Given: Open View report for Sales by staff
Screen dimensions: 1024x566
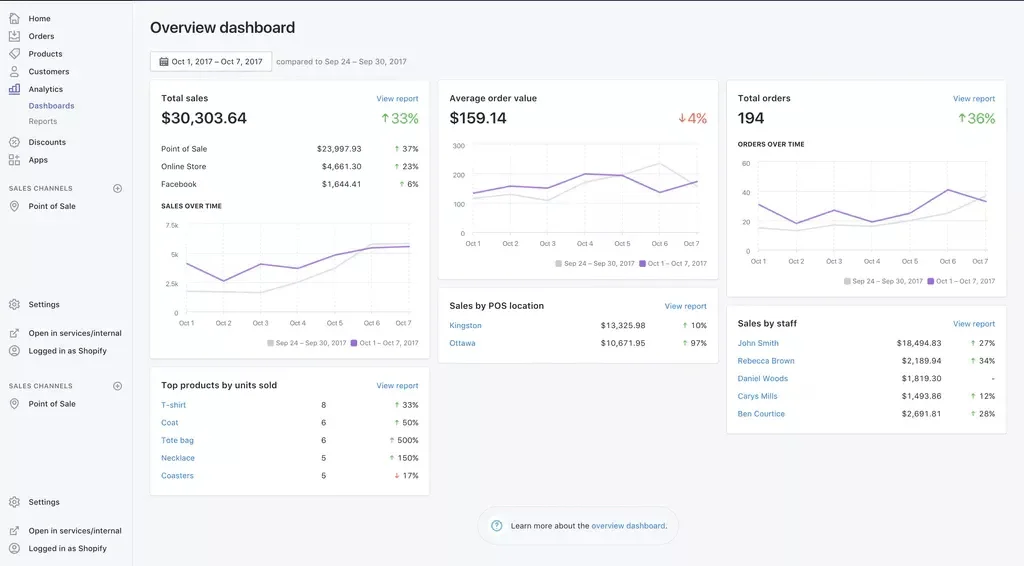Looking at the screenshot, I should coord(973,324).
